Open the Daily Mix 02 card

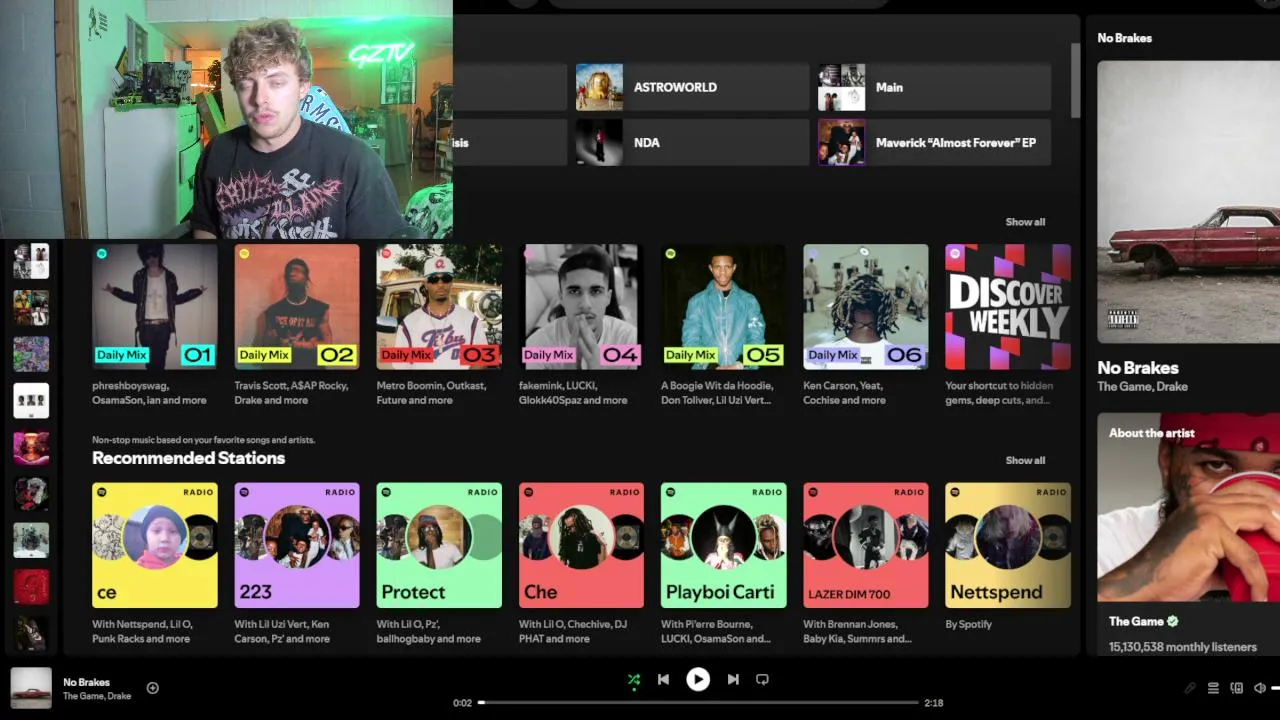pyautogui.click(x=297, y=326)
